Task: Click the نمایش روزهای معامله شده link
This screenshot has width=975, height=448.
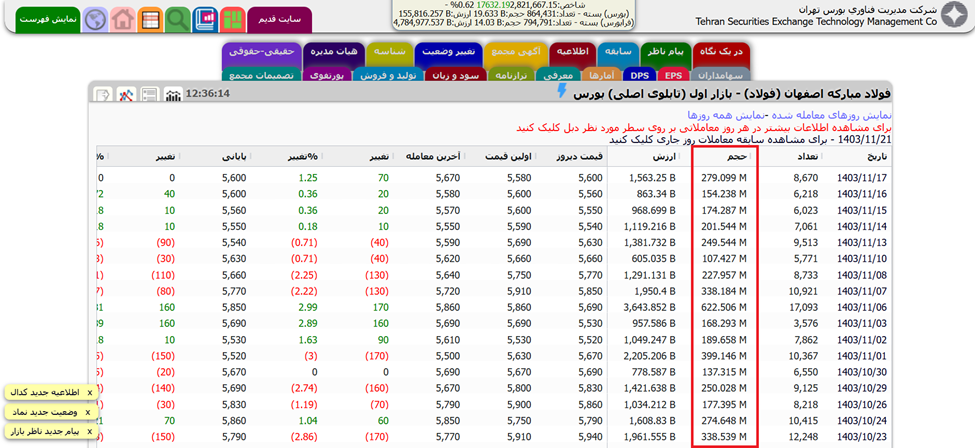Action: tap(831, 115)
